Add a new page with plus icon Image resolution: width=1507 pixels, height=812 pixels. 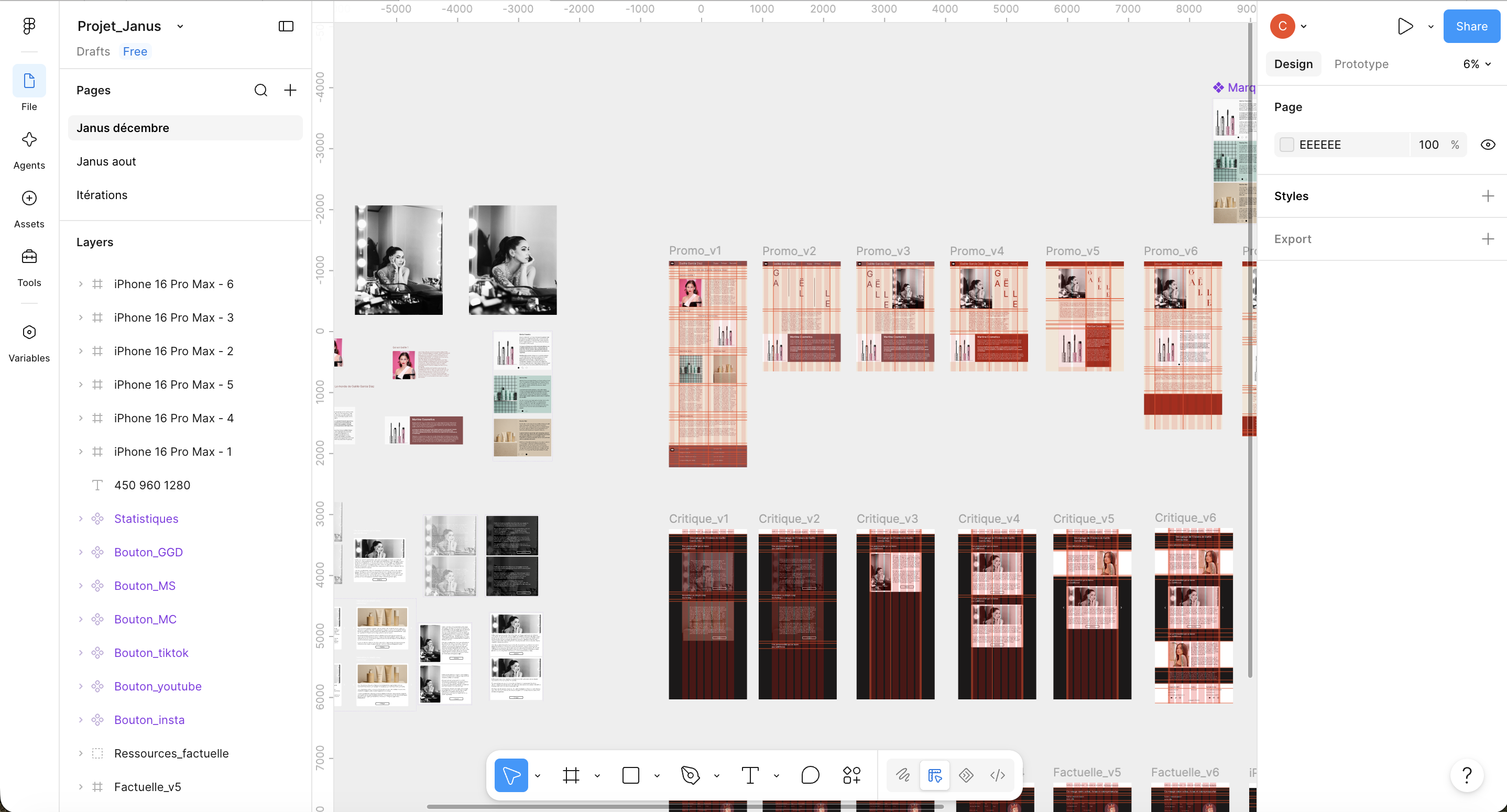[290, 90]
